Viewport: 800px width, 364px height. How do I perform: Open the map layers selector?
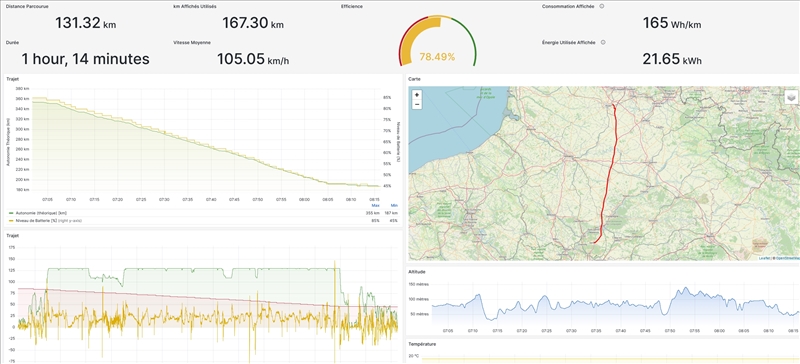[790, 97]
